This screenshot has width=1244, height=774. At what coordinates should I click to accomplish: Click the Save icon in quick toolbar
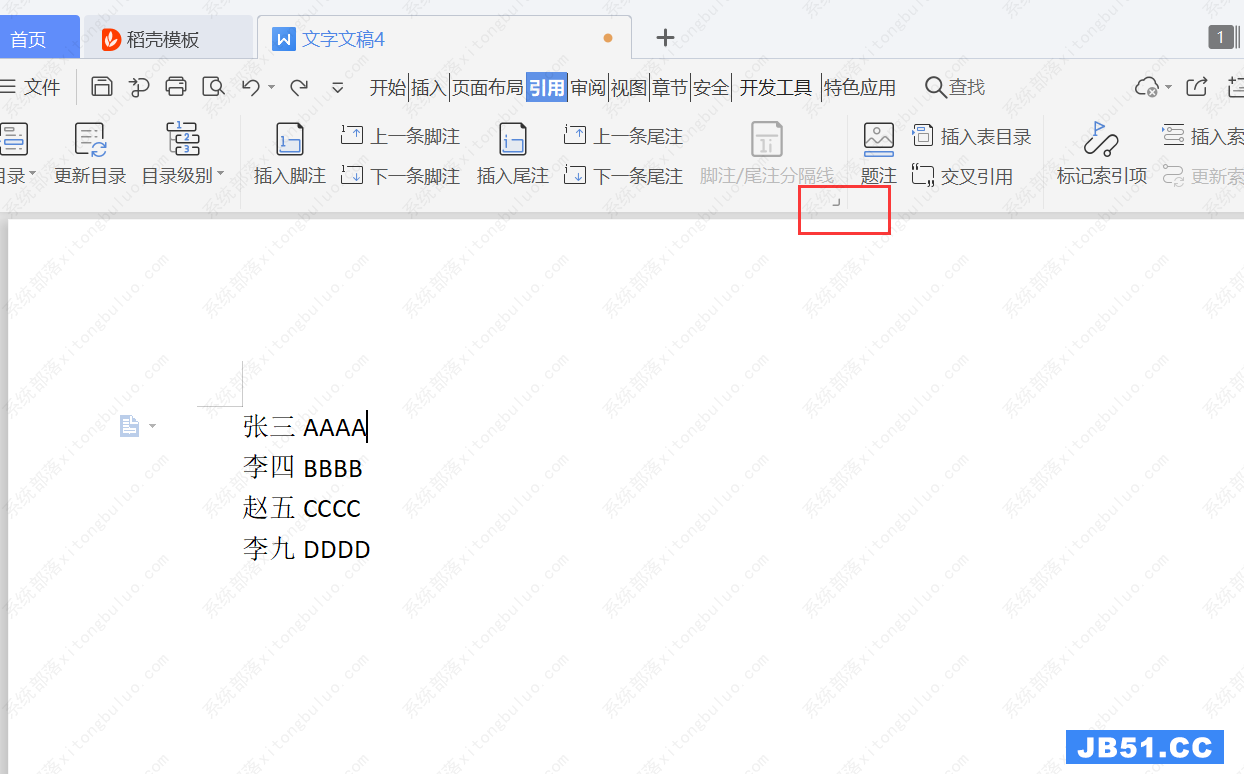101,87
